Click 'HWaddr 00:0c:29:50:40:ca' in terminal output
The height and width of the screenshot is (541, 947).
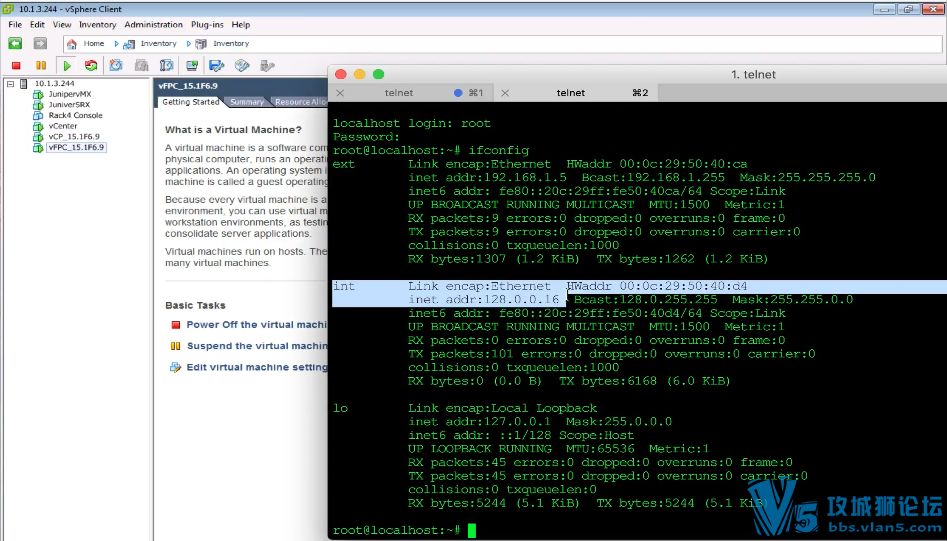pos(656,164)
